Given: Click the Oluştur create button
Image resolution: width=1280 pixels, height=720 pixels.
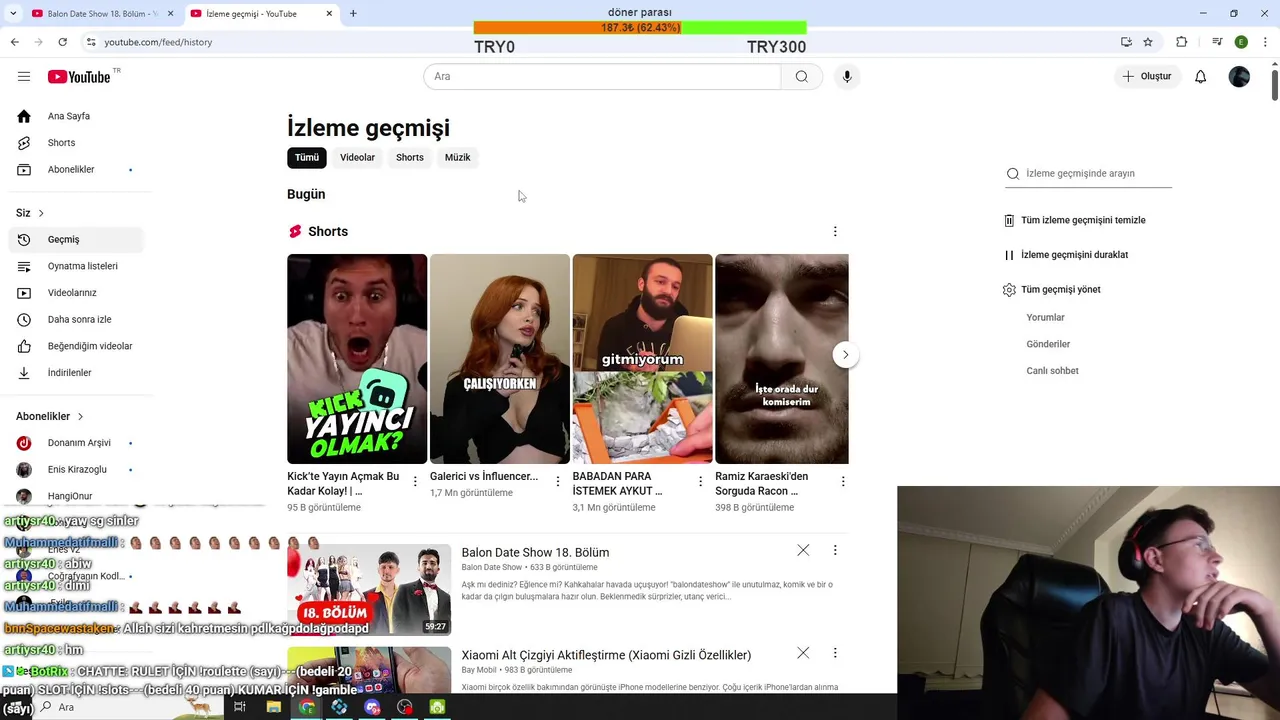Looking at the screenshot, I should pos(1148,77).
